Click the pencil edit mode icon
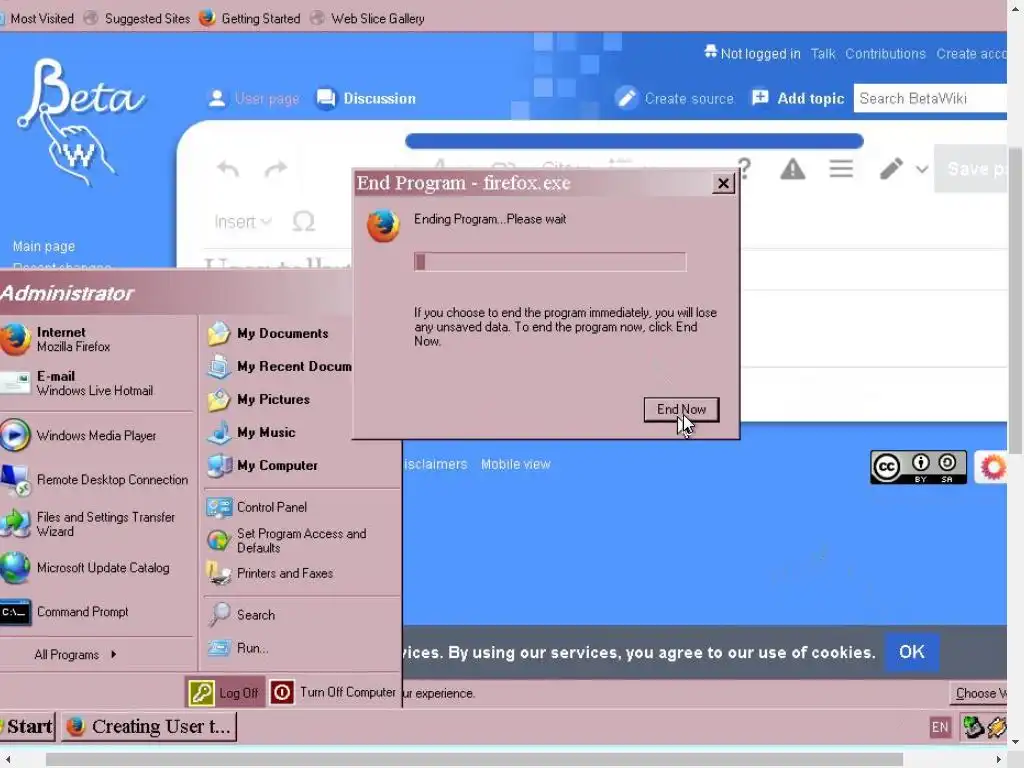This screenshot has width=1024, height=768. point(891,169)
